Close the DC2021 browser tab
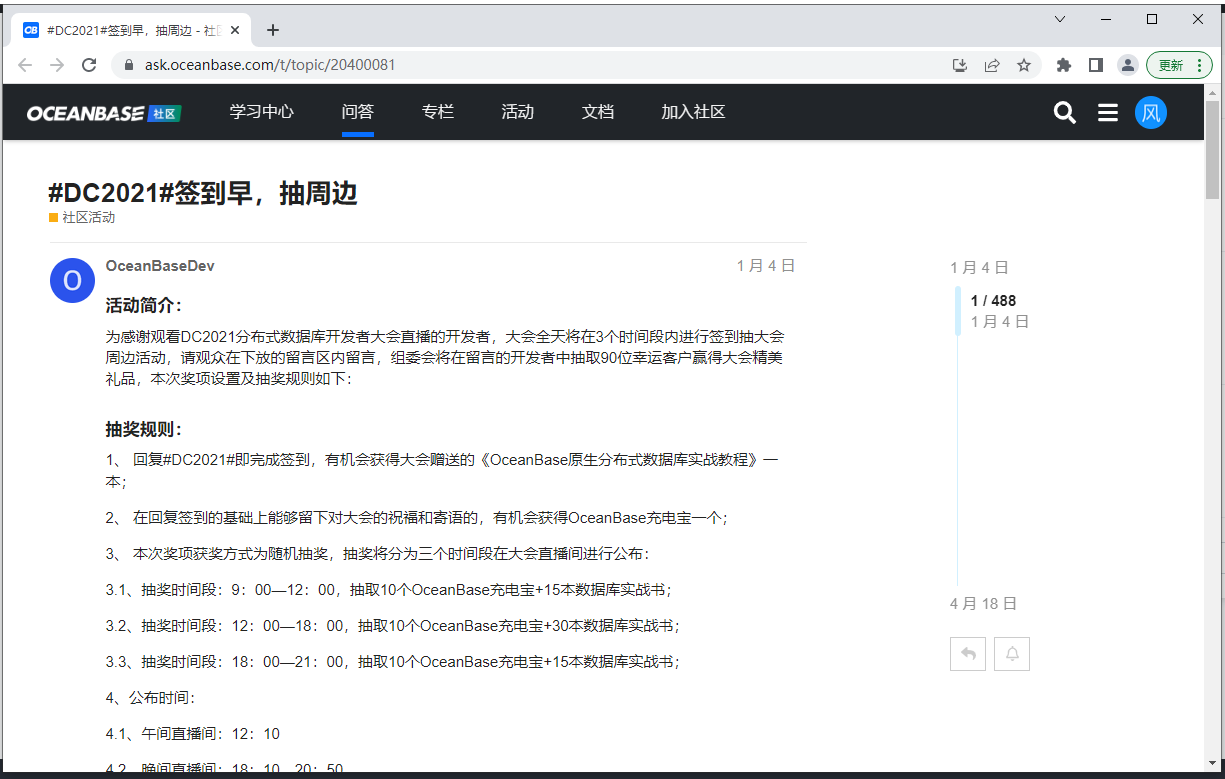1225x779 pixels. click(x=235, y=30)
